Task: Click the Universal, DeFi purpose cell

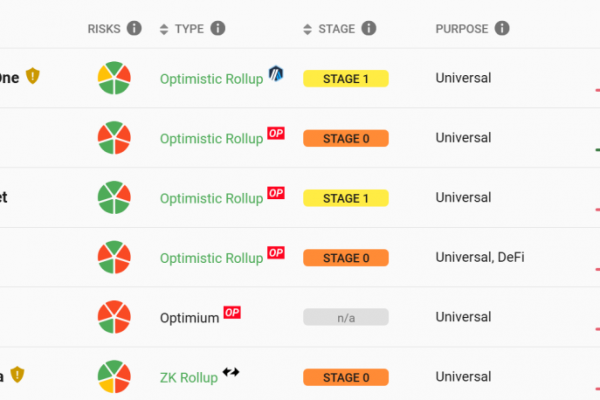Action: point(480,257)
